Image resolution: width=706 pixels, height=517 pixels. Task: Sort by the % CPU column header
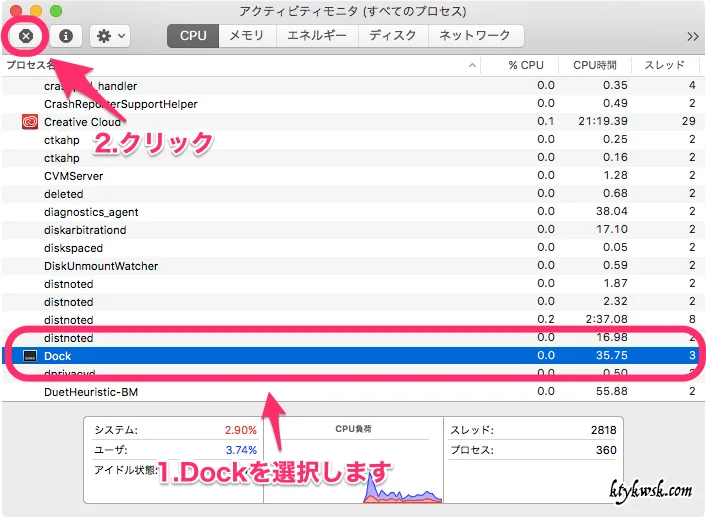pyautogui.click(x=520, y=65)
